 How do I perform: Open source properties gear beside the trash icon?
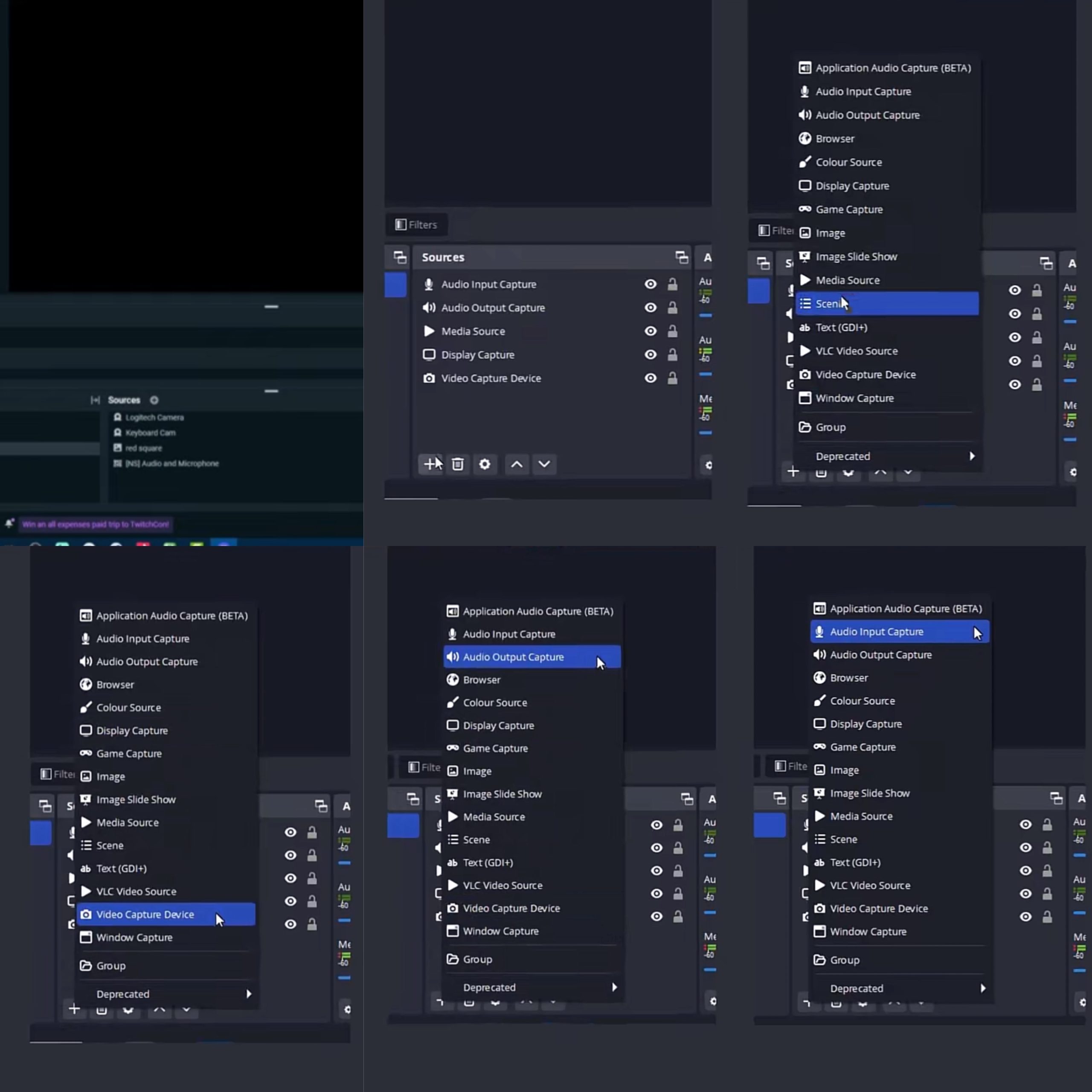(x=485, y=464)
